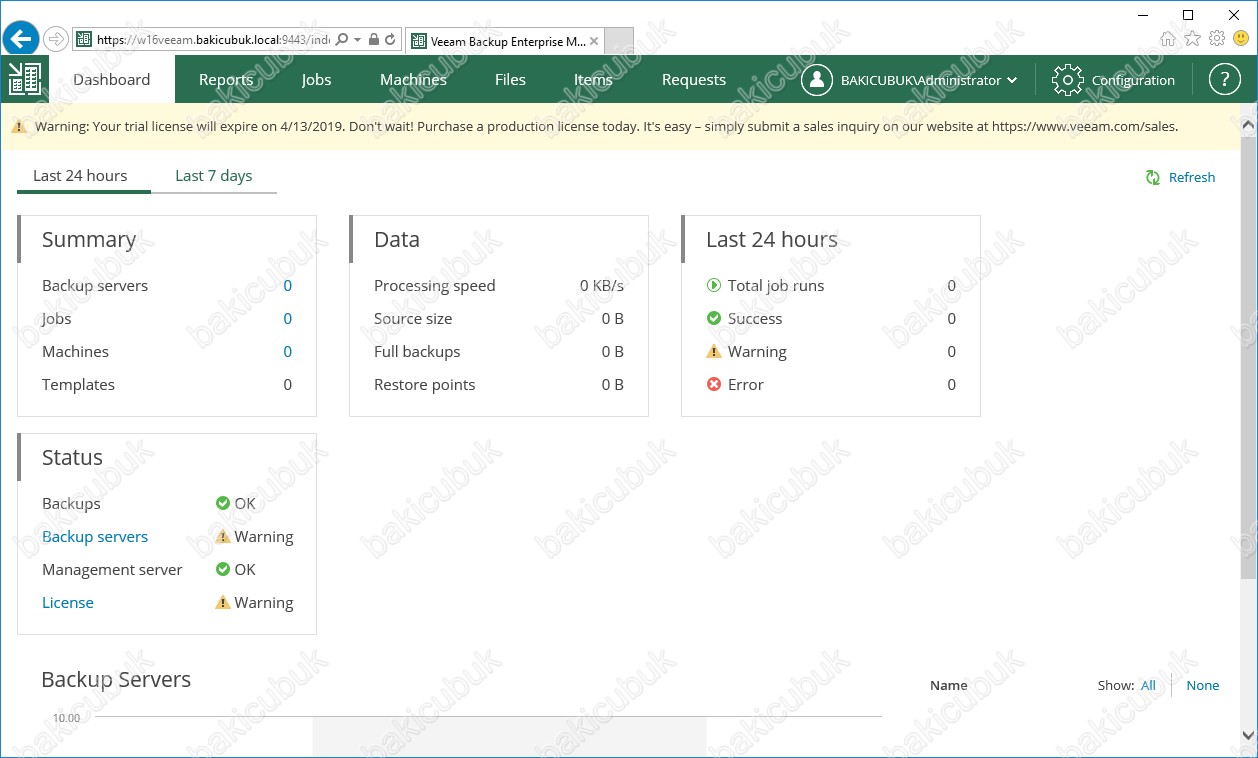This screenshot has height=758, width=1258.
Task: Click the scrollbar up arrow
Action: coord(1248,124)
